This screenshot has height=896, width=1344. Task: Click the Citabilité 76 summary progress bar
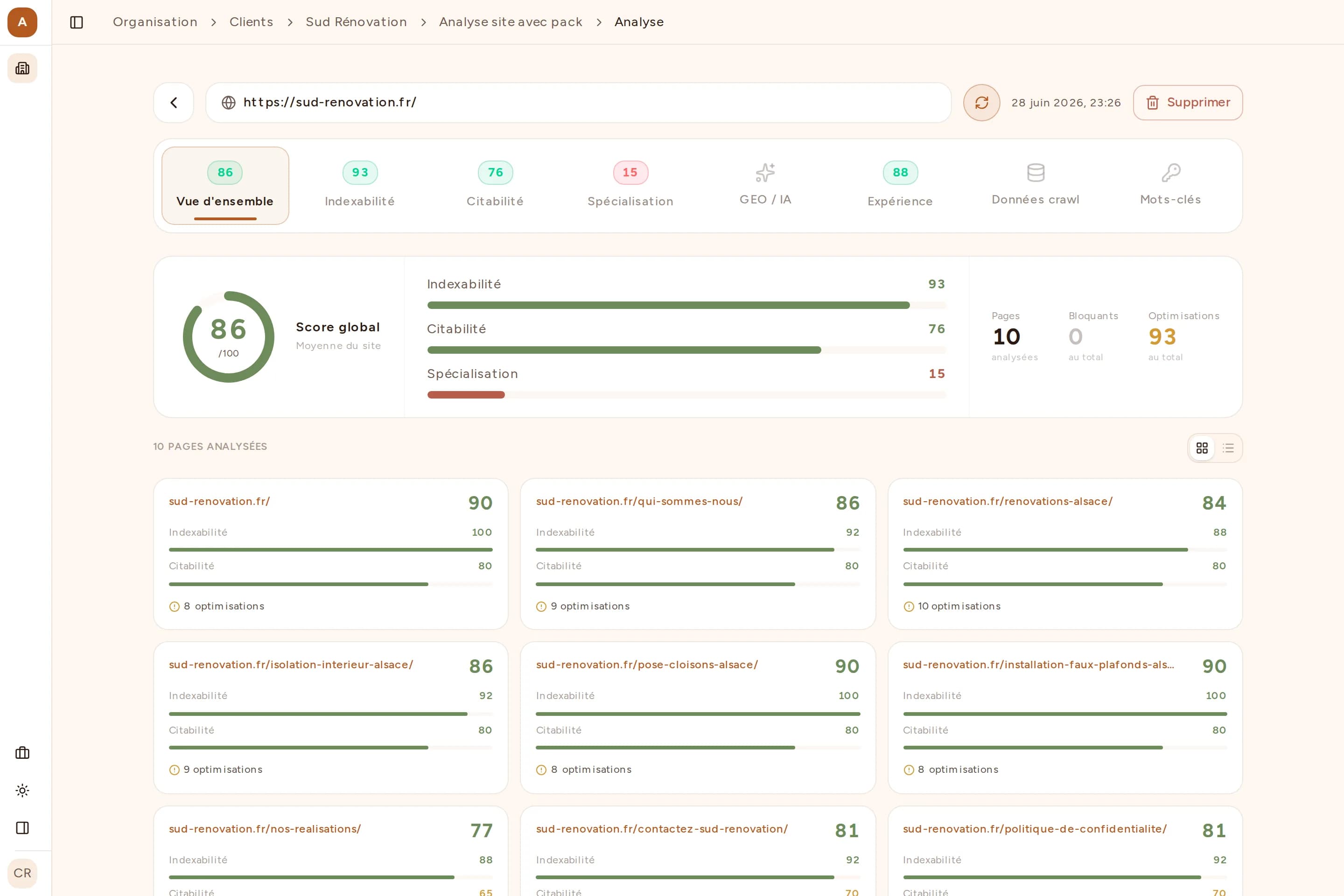(x=686, y=350)
